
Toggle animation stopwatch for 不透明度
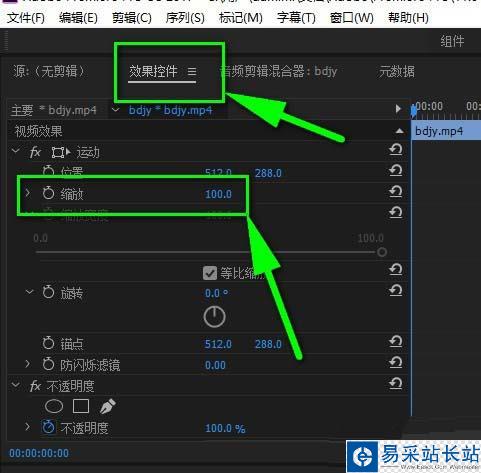tap(48, 427)
